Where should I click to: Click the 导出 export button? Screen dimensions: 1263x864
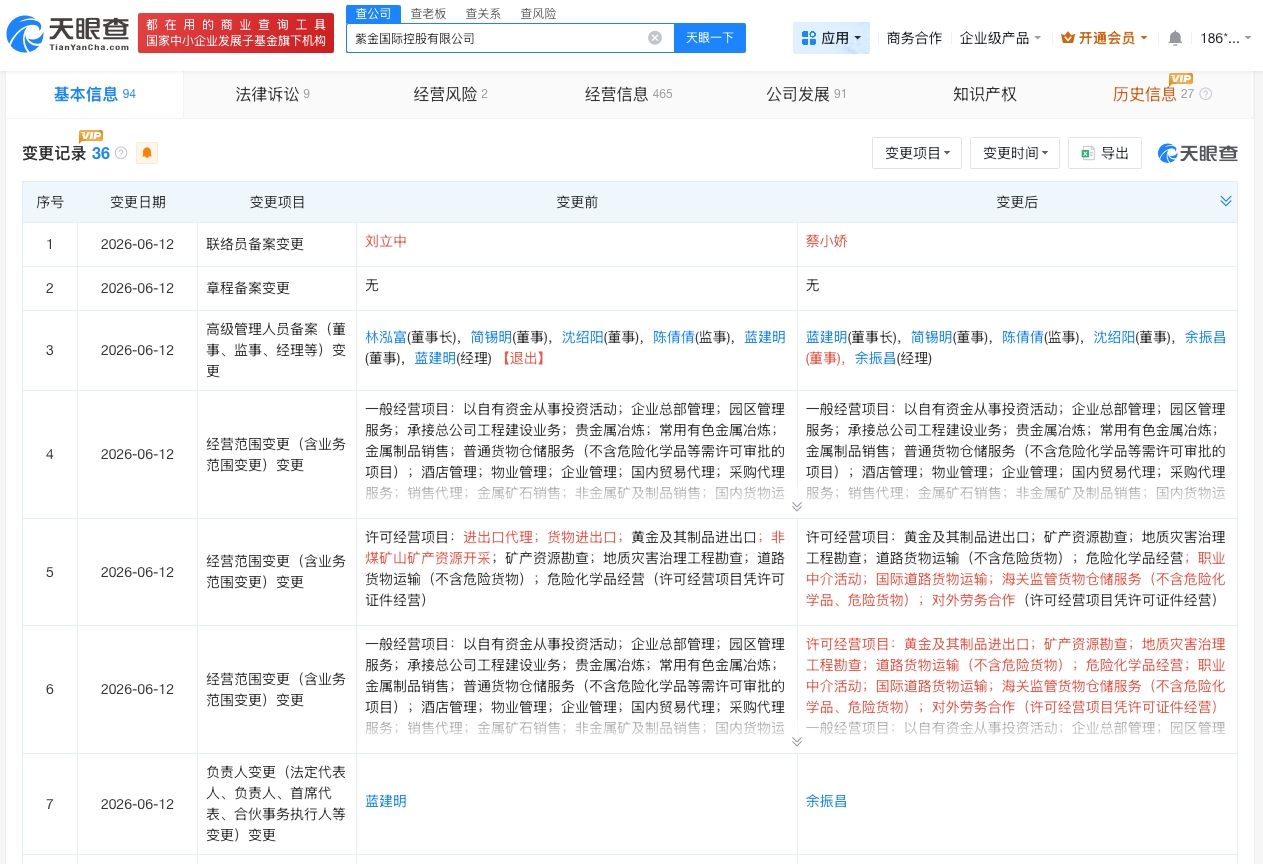point(1105,153)
